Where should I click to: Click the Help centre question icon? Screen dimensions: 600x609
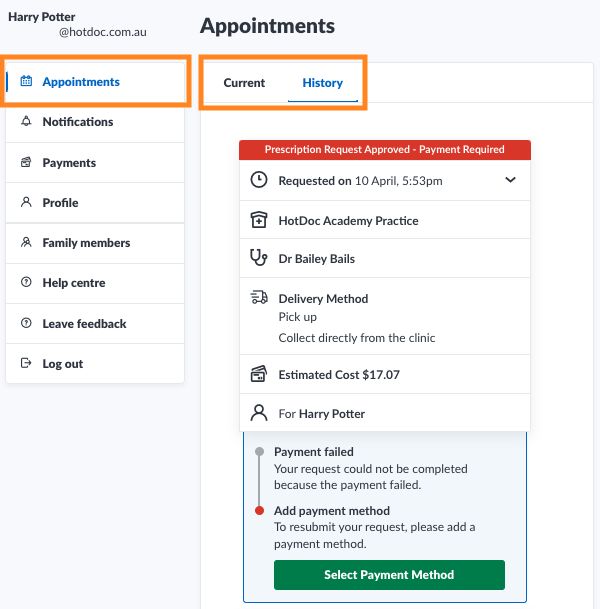pyautogui.click(x=26, y=283)
